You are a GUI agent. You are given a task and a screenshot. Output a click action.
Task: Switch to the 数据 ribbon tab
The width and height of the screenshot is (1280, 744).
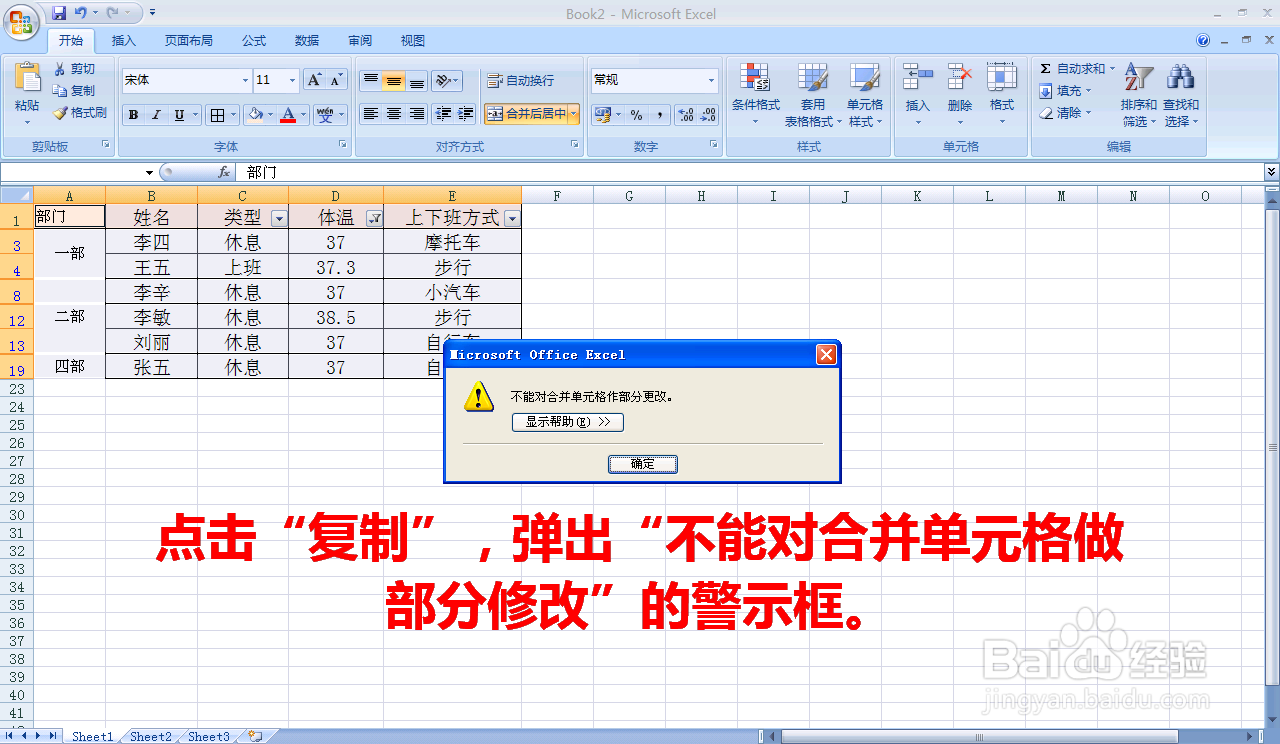click(x=307, y=41)
